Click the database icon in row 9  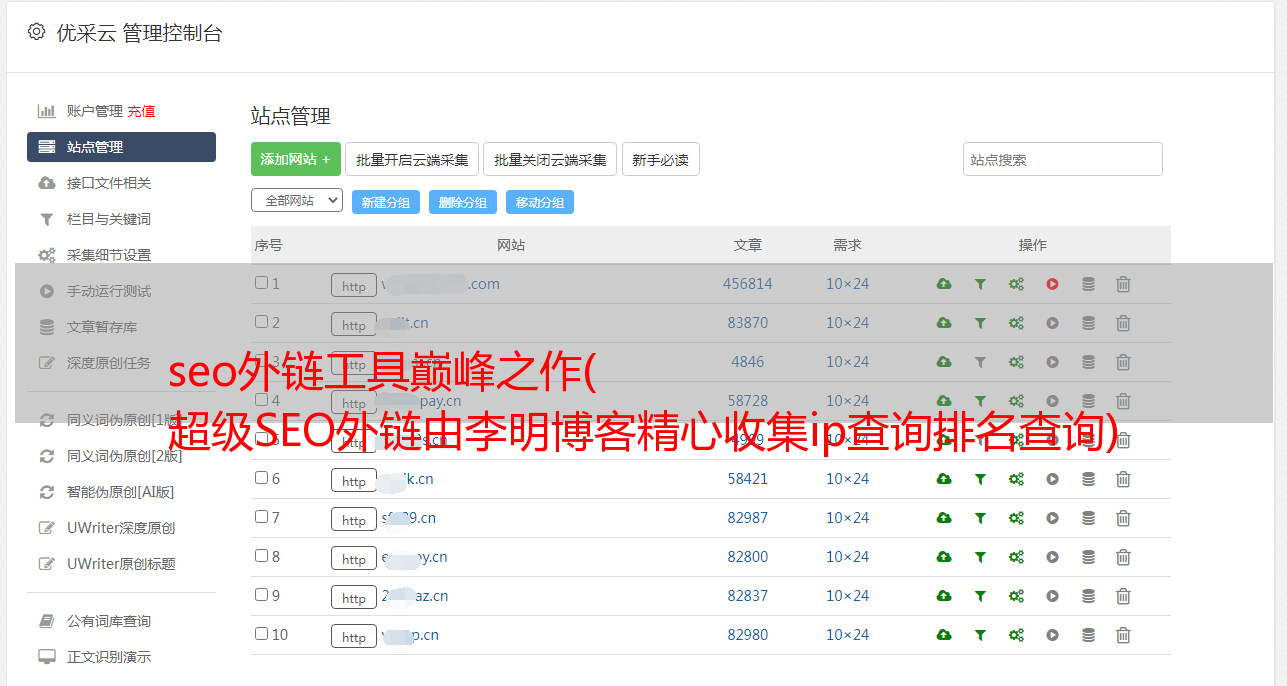coord(1088,596)
